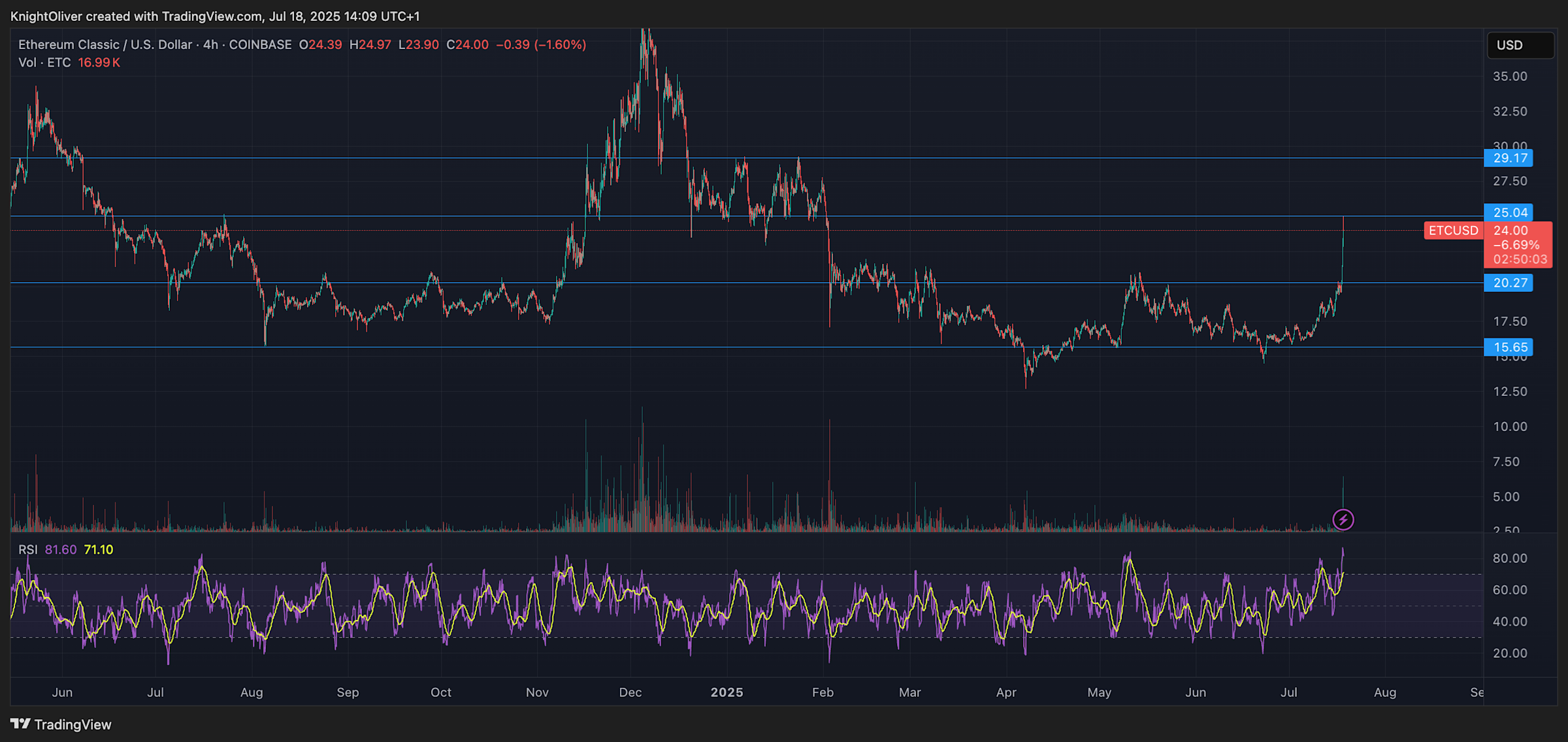Viewport: 1568px width, 742px height.
Task: Click the volume value 16.99 K
Action: click(99, 63)
